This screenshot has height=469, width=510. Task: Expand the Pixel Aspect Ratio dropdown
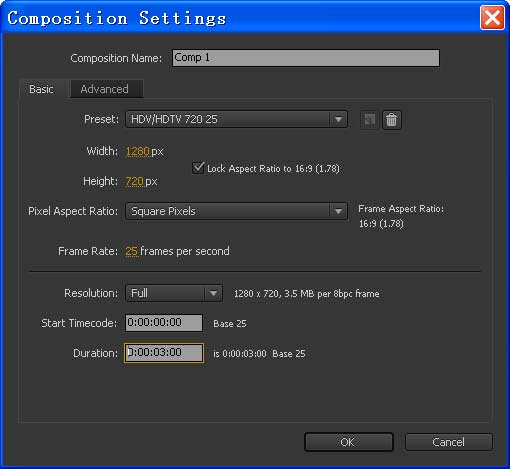(x=236, y=211)
